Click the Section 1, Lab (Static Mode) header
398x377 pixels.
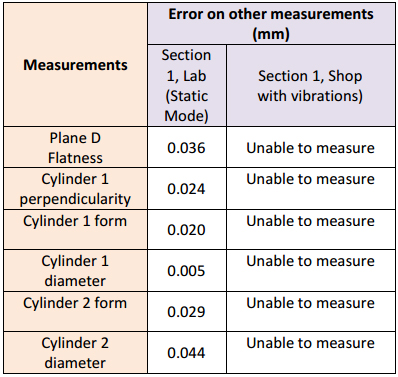pyautogui.click(x=187, y=85)
